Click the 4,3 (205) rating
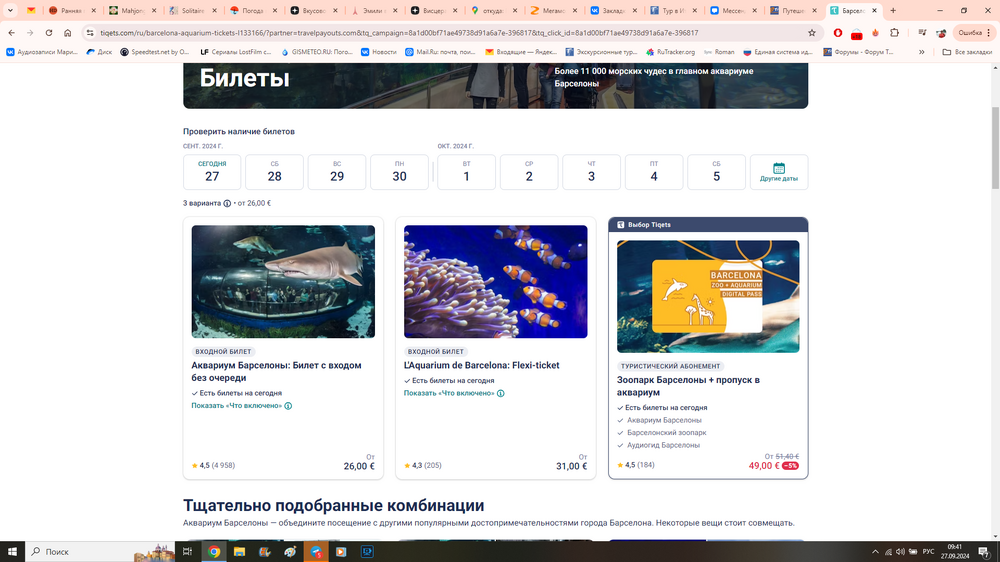 click(423, 466)
